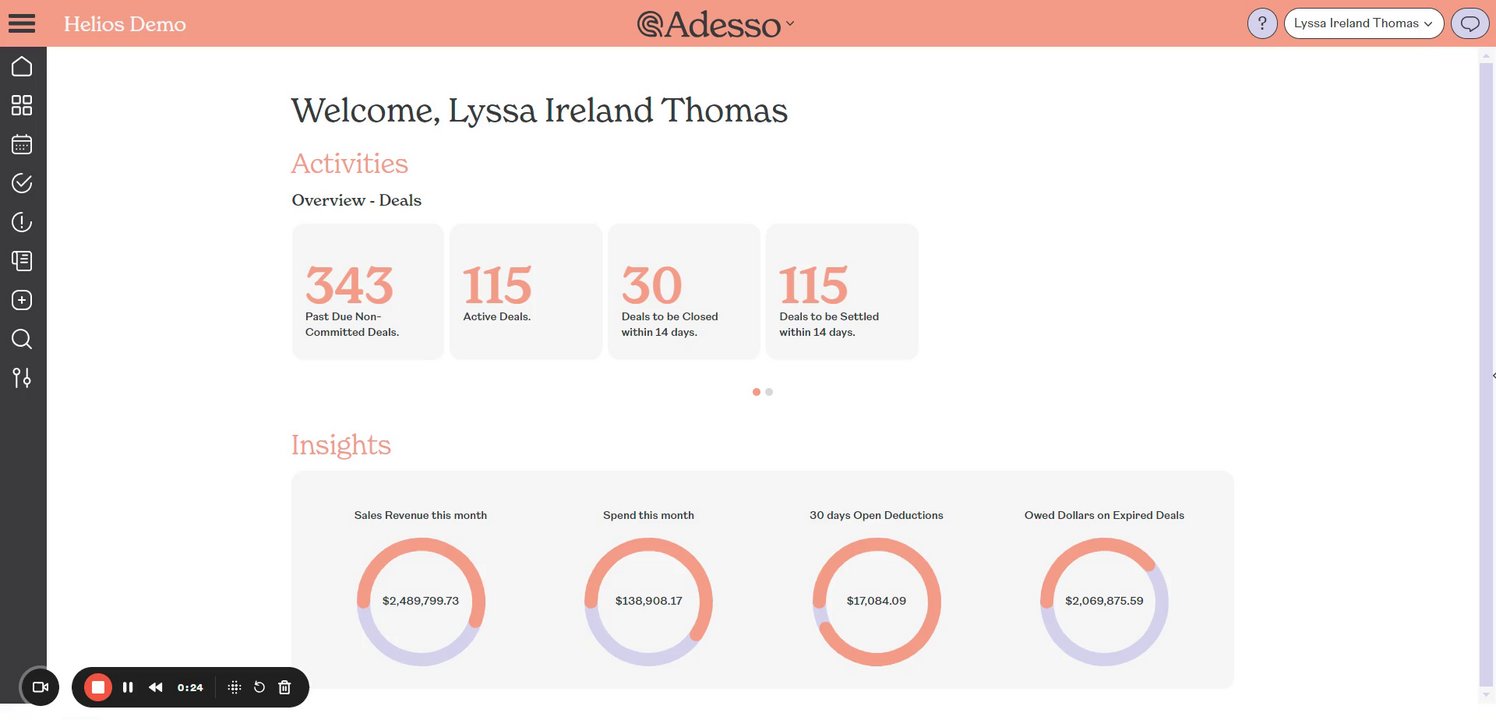Viewport: 1496px width, 720px height.
Task: Pause the screen recording
Action: (128, 687)
